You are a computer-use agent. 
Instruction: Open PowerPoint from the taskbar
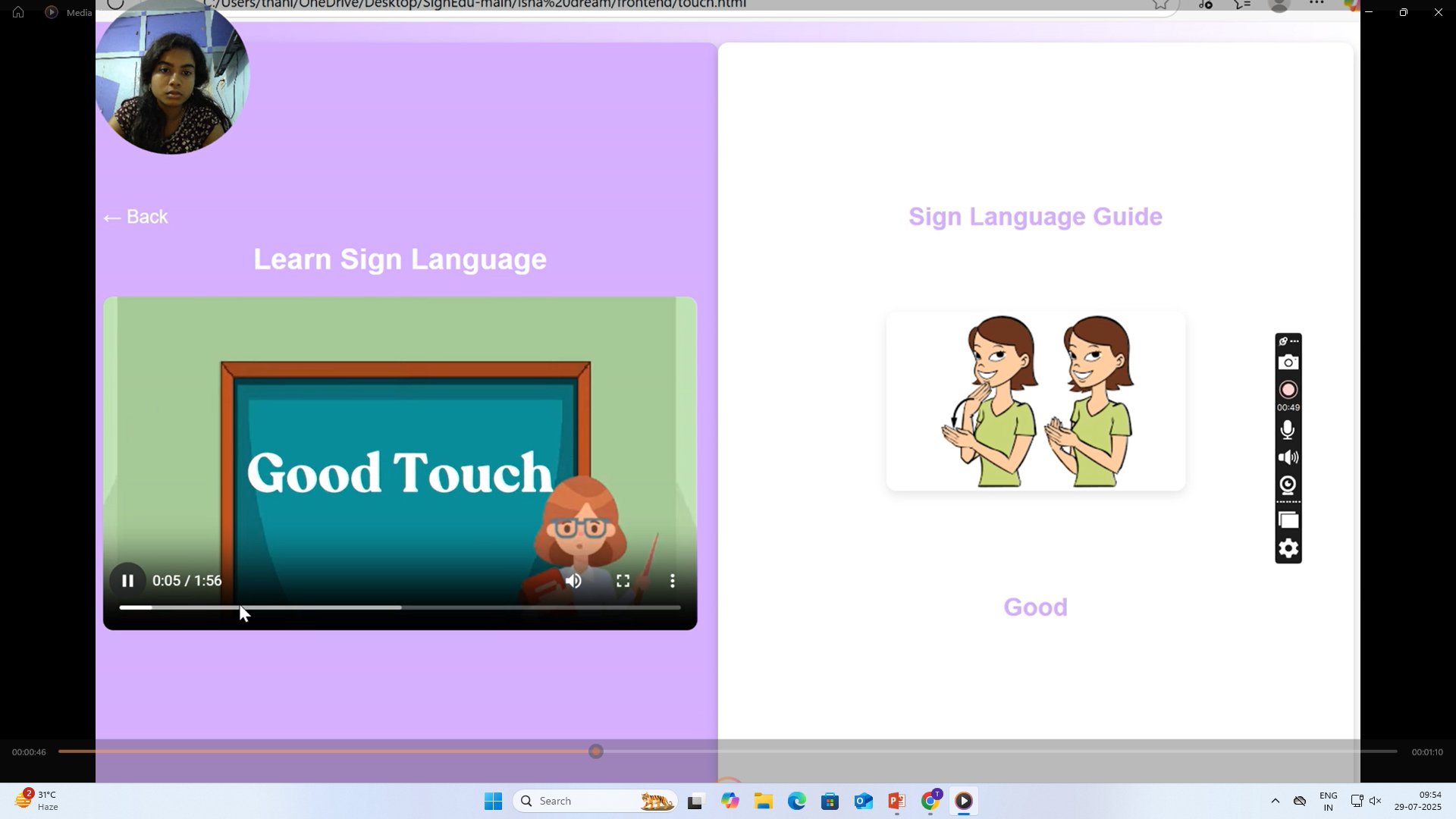[896, 801]
